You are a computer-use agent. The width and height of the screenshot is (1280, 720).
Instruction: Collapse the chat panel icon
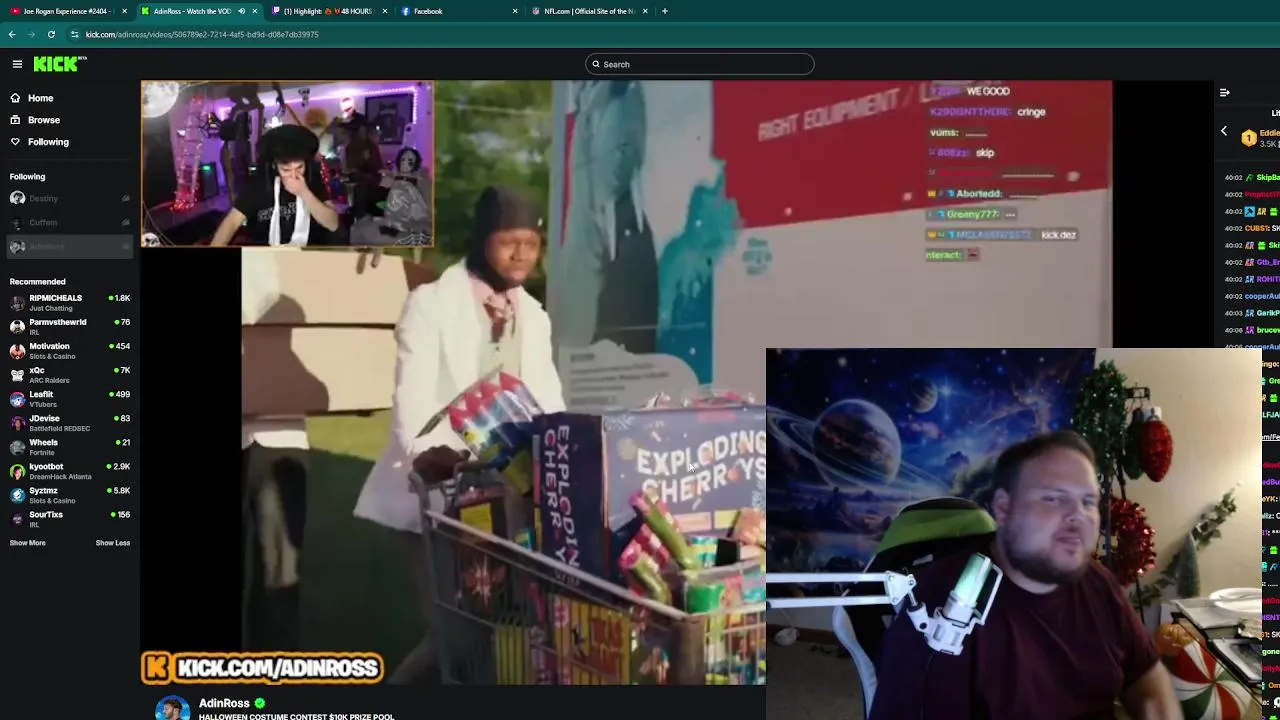coord(1225,92)
